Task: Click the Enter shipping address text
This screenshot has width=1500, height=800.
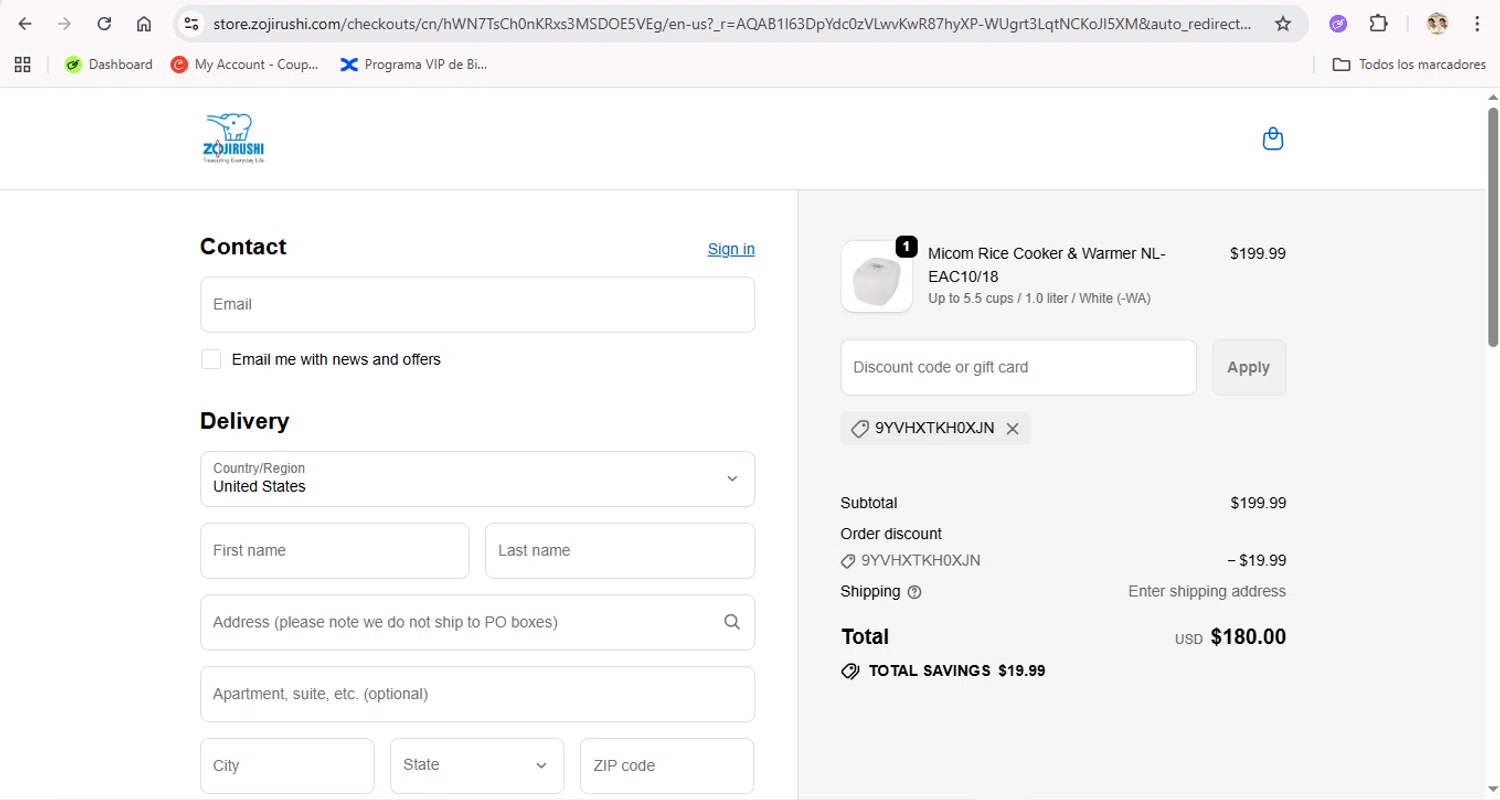Action: [1207, 591]
